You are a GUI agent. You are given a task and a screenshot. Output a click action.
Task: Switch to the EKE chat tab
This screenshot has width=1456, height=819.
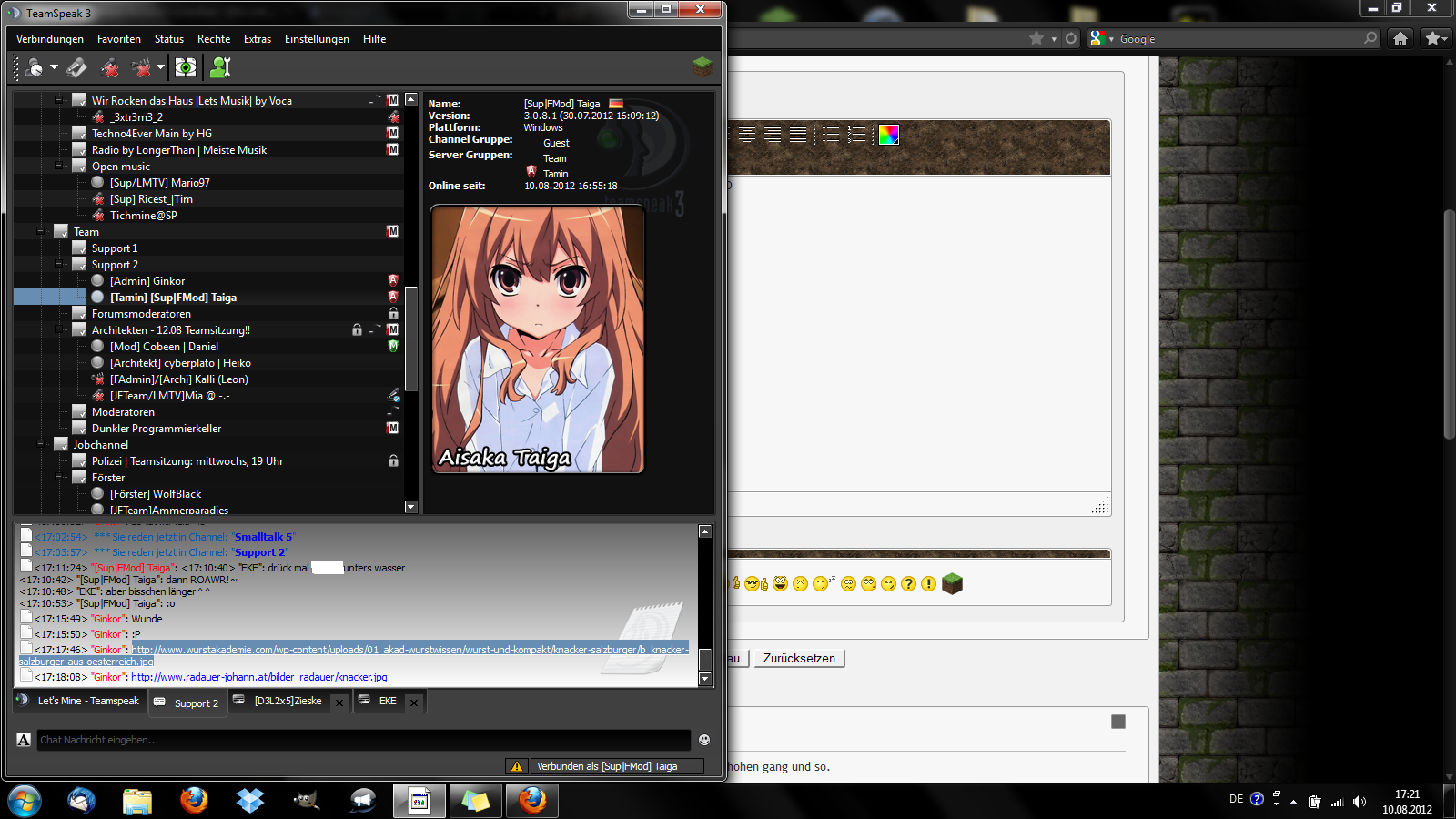[x=387, y=701]
